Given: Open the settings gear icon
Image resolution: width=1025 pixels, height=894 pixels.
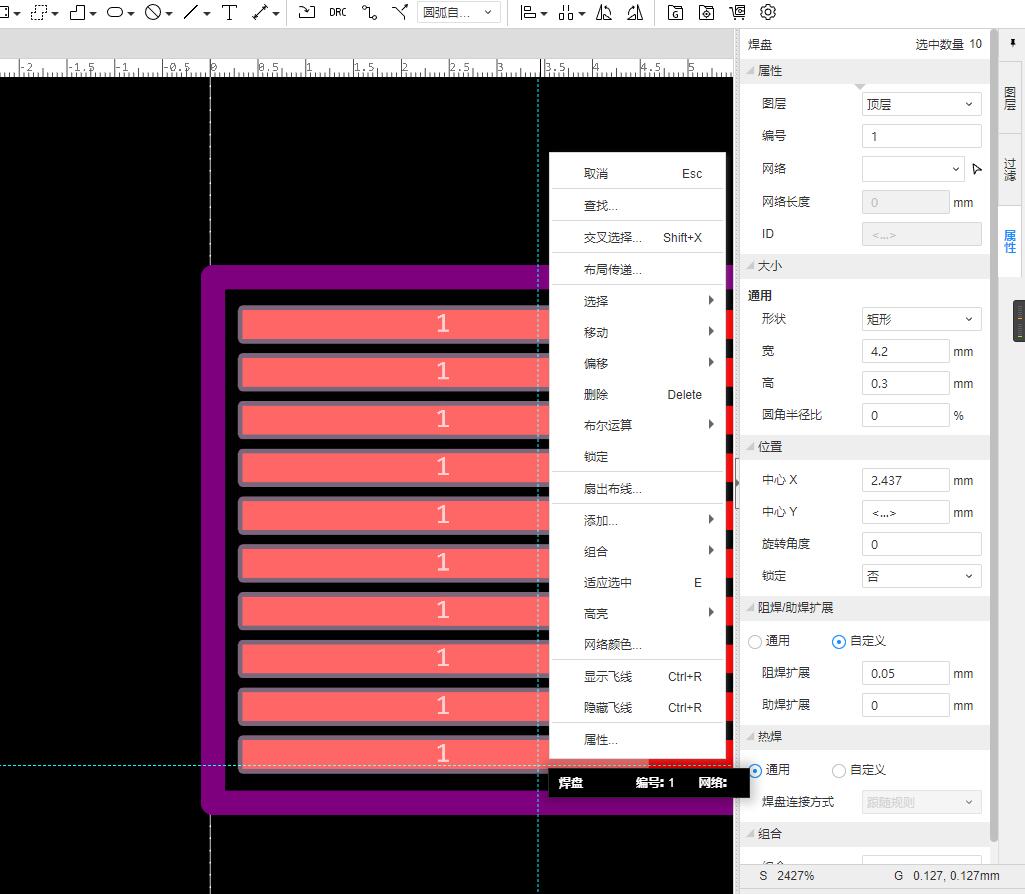Looking at the screenshot, I should point(768,13).
